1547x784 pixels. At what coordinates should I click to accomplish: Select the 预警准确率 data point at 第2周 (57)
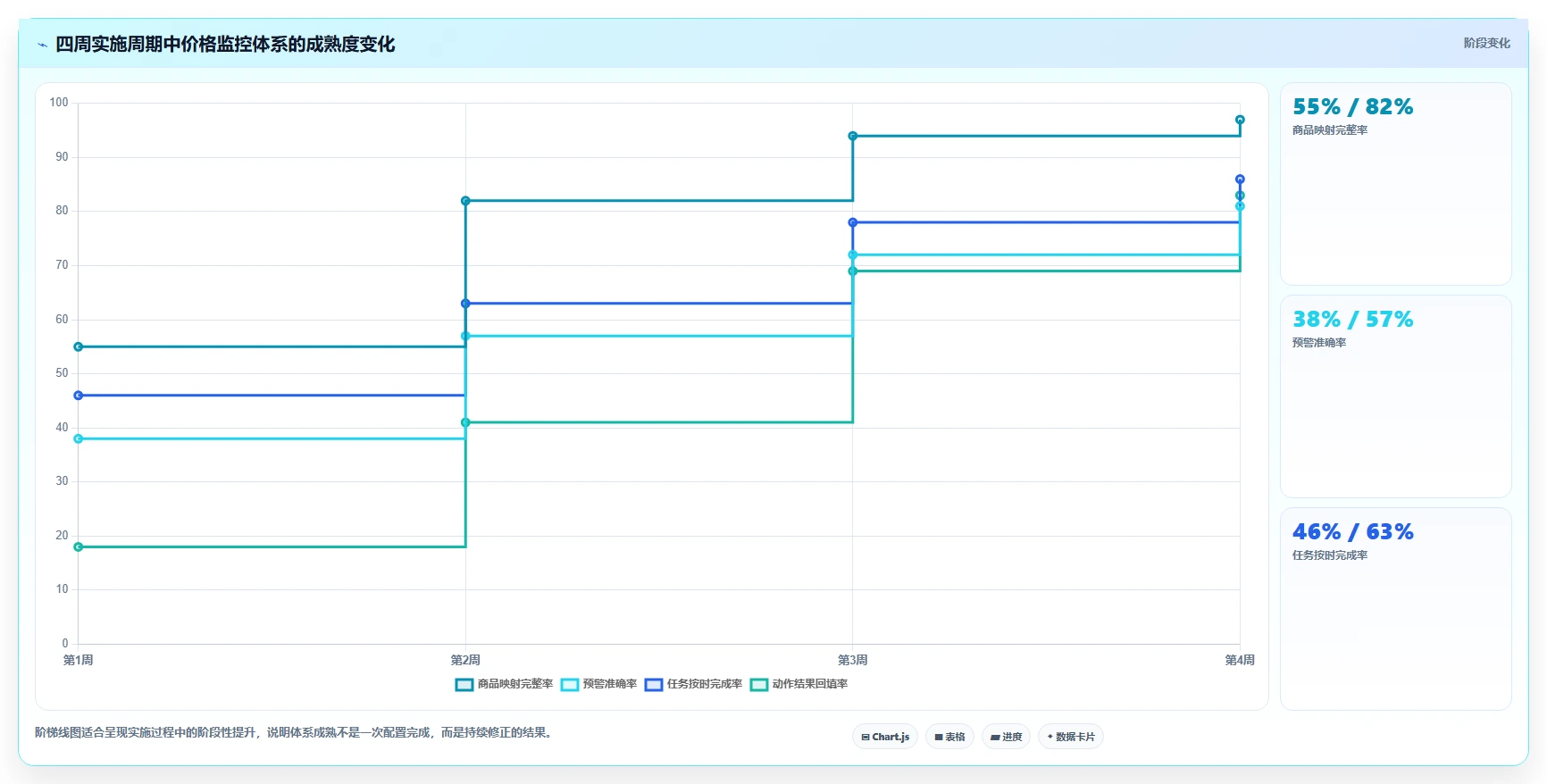coord(465,336)
